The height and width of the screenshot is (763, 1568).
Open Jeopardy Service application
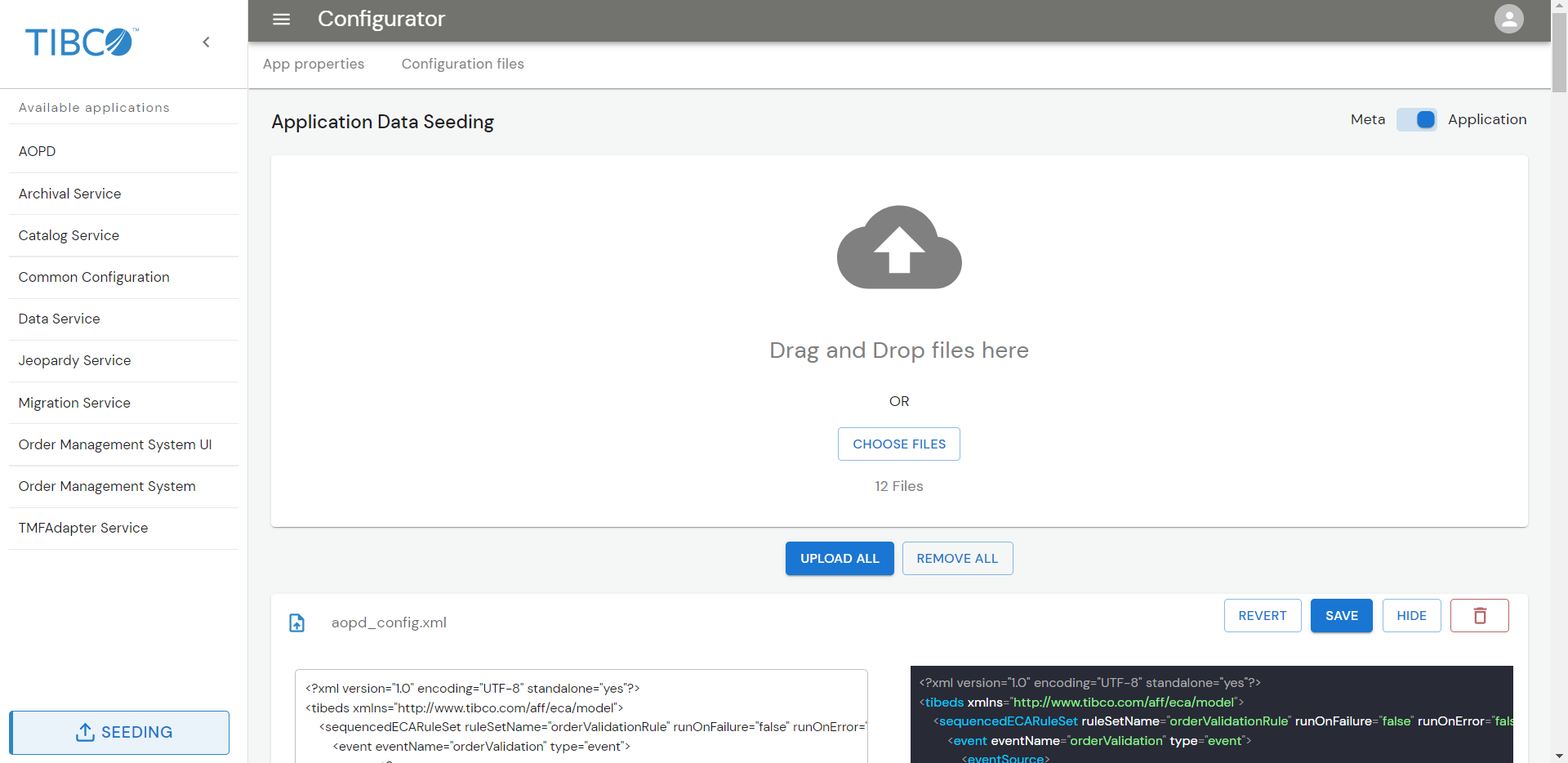tap(123, 360)
